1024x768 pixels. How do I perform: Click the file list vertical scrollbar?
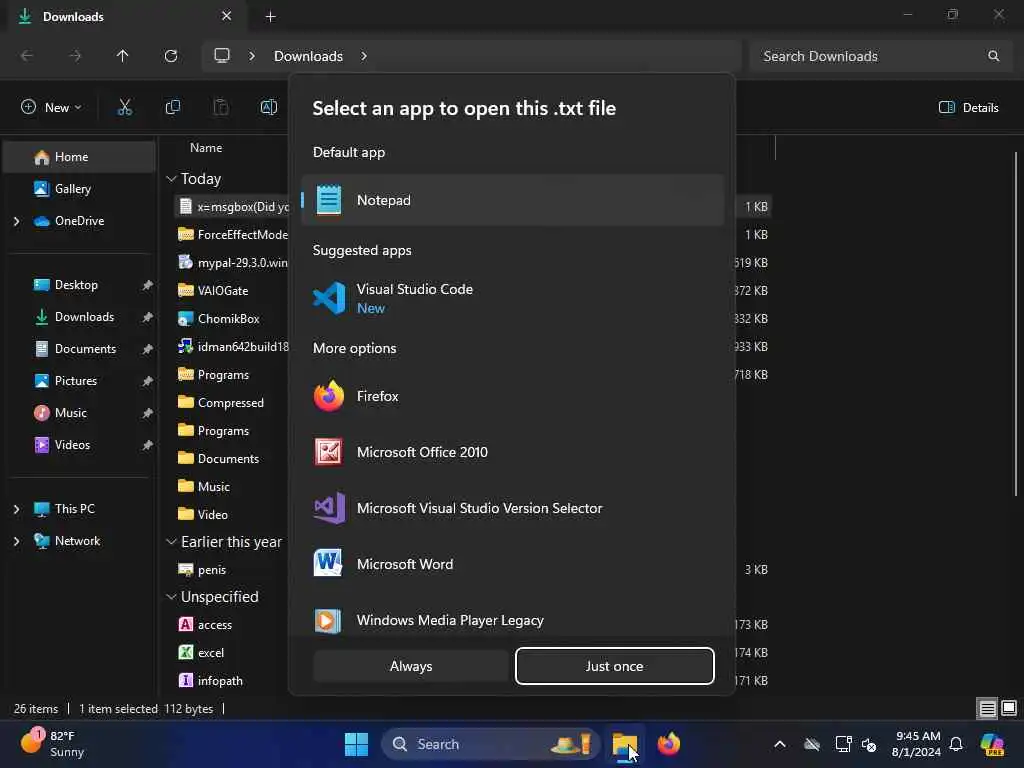(x=1016, y=323)
